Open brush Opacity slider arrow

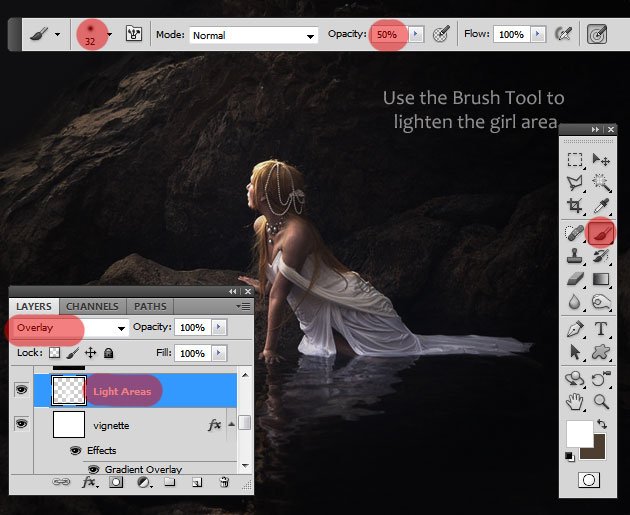(x=416, y=34)
